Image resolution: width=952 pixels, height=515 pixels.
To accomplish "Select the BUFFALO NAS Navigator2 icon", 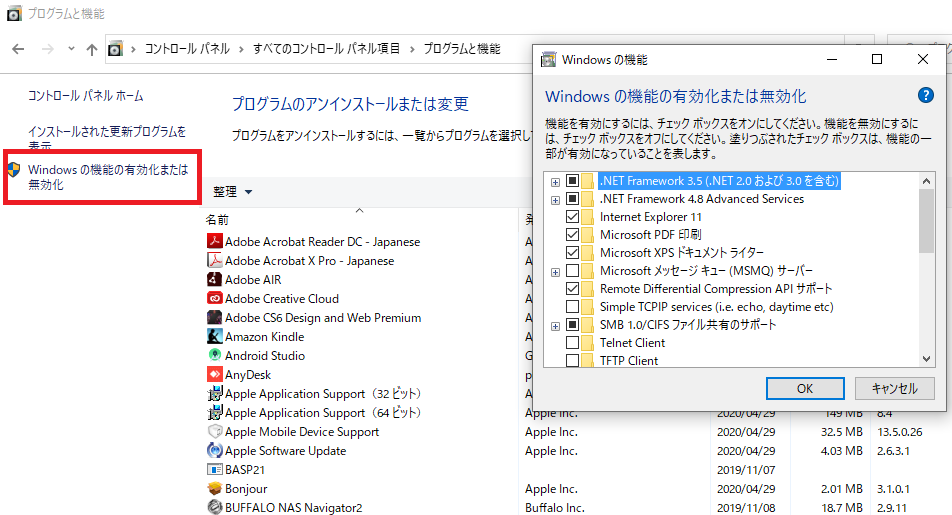I will [214, 507].
